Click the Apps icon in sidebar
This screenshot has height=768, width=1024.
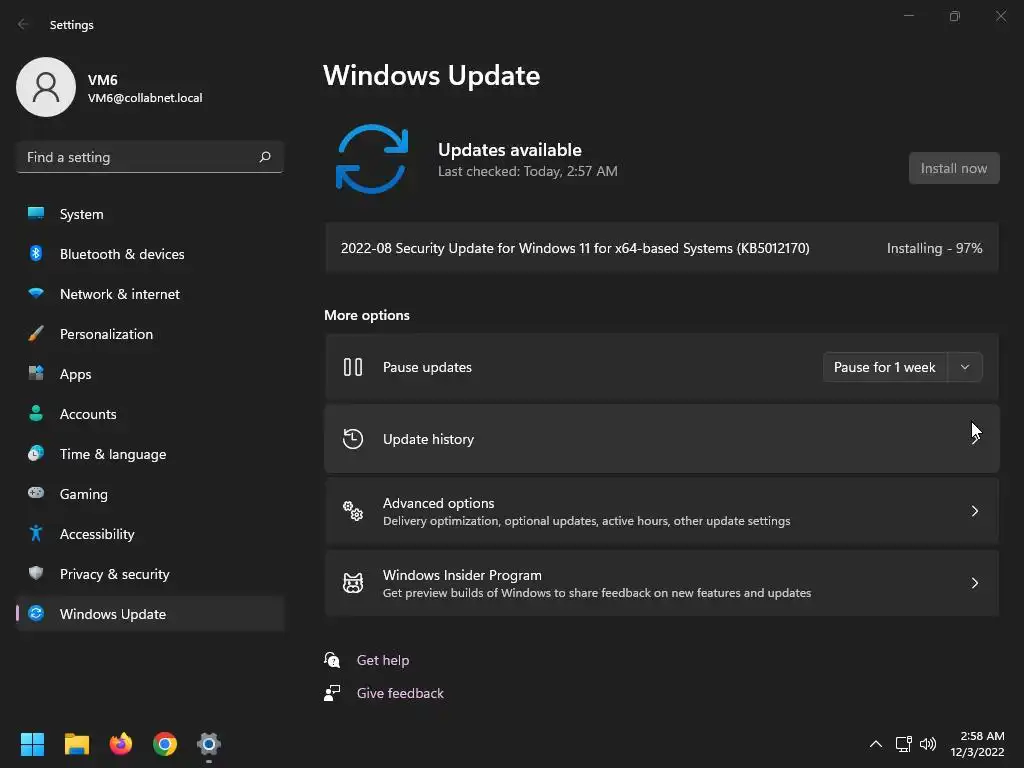click(36, 374)
